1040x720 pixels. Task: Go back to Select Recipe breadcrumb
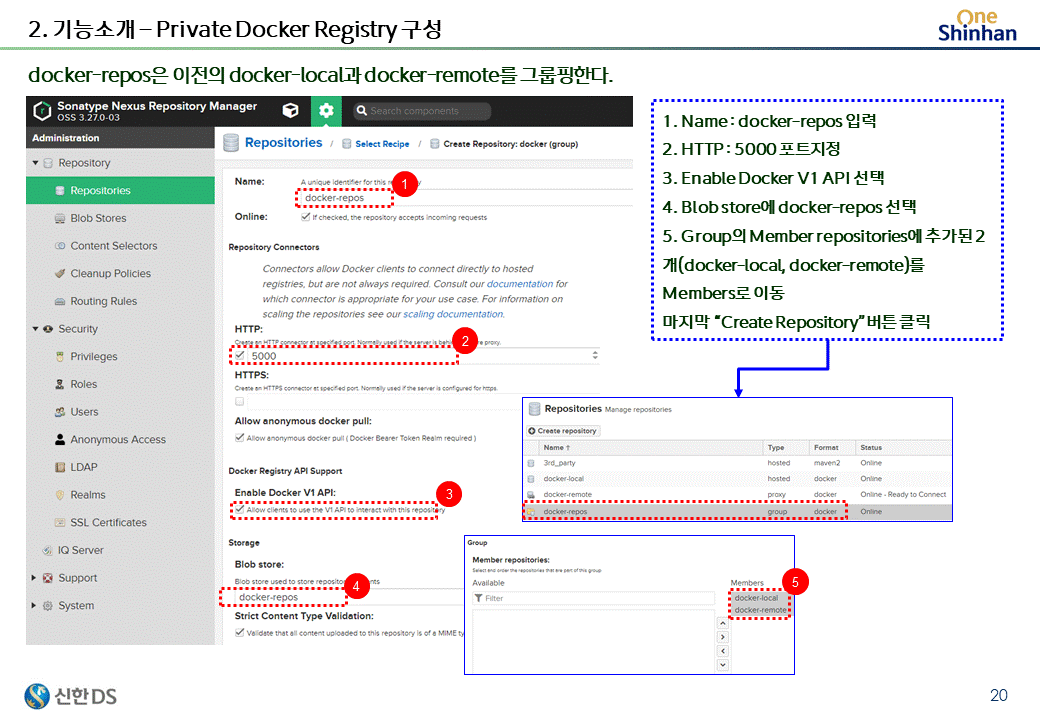[382, 144]
